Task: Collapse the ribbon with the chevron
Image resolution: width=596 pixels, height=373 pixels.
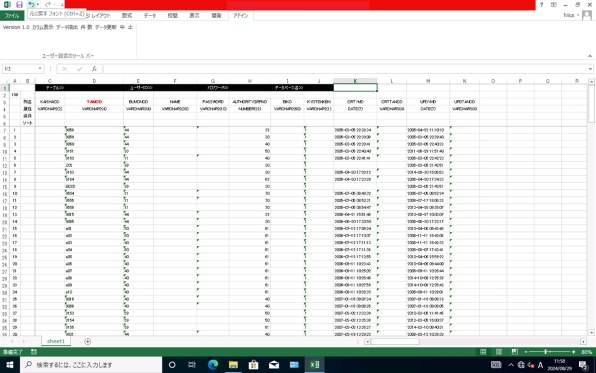Action: click(590, 56)
